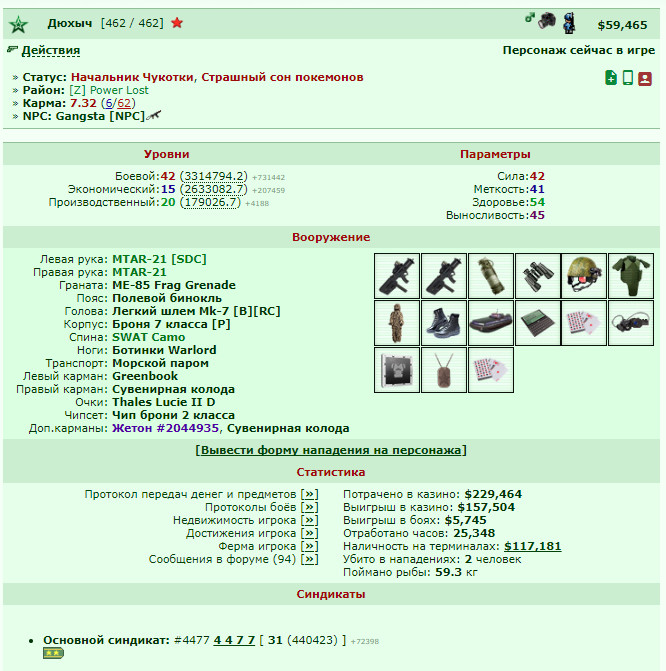Open Чип брони 2 класса link

point(173,415)
